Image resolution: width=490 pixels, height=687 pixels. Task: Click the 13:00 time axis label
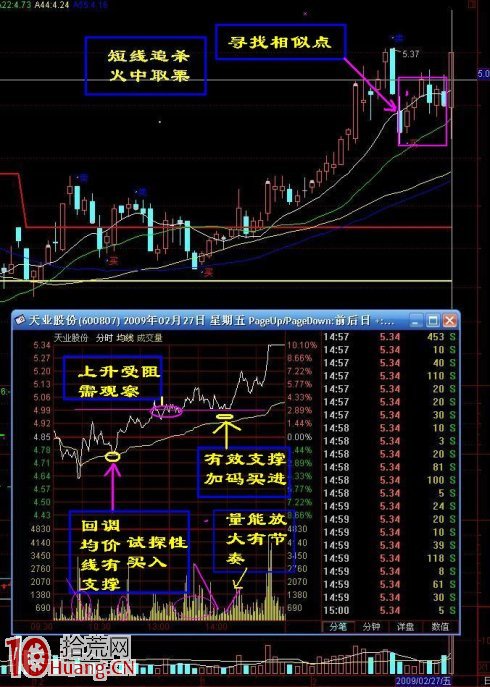coord(160,627)
